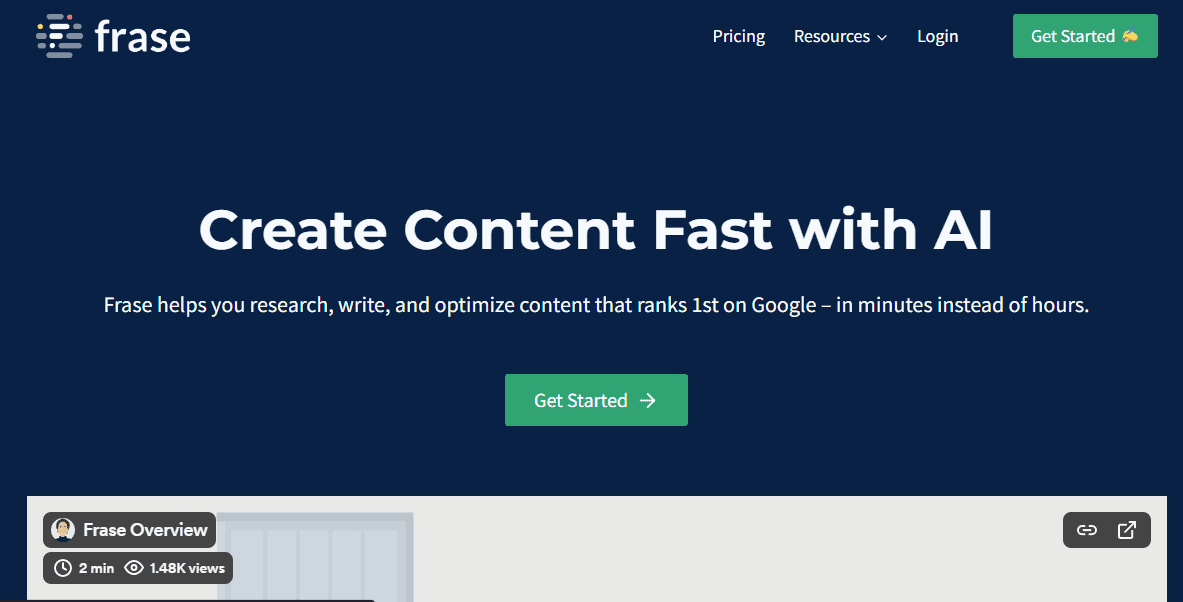Click the center Get Started arrow button

(x=596, y=400)
